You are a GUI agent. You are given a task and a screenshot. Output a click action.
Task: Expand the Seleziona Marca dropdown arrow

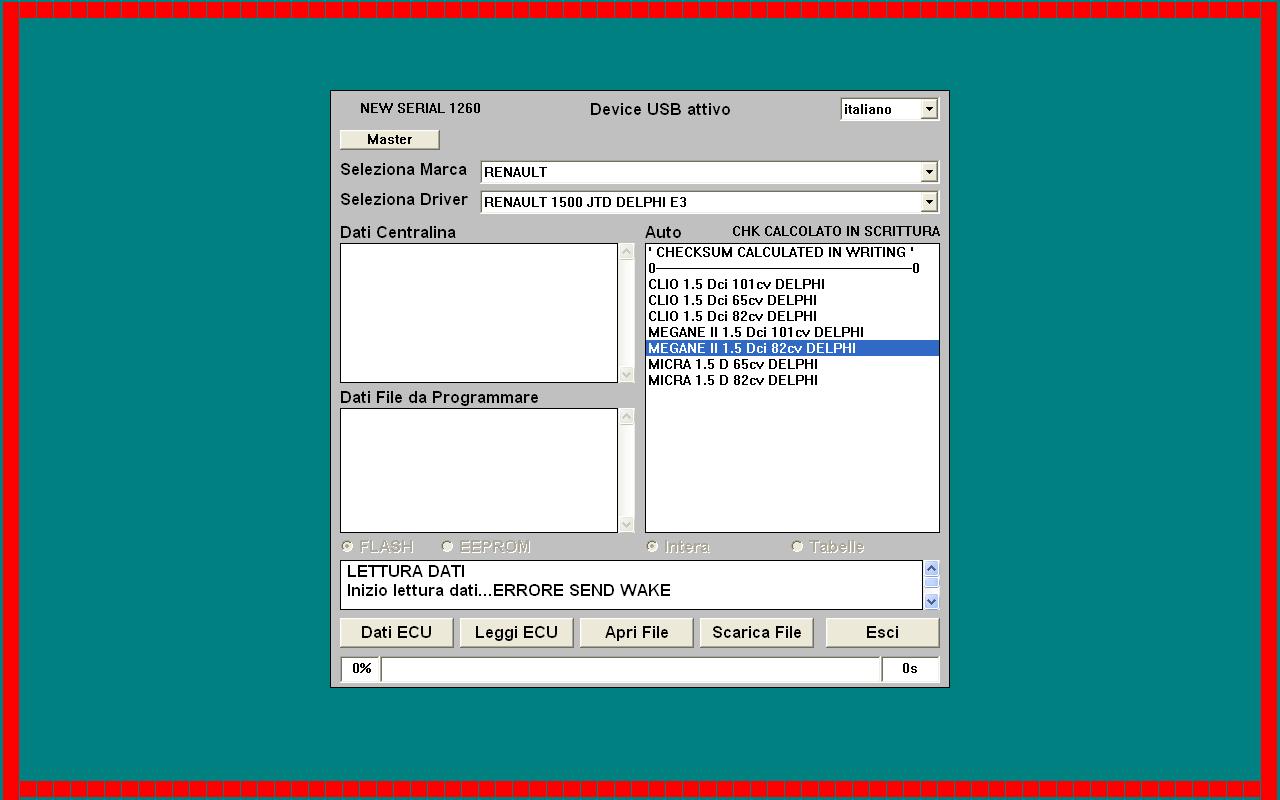(929, 172)
